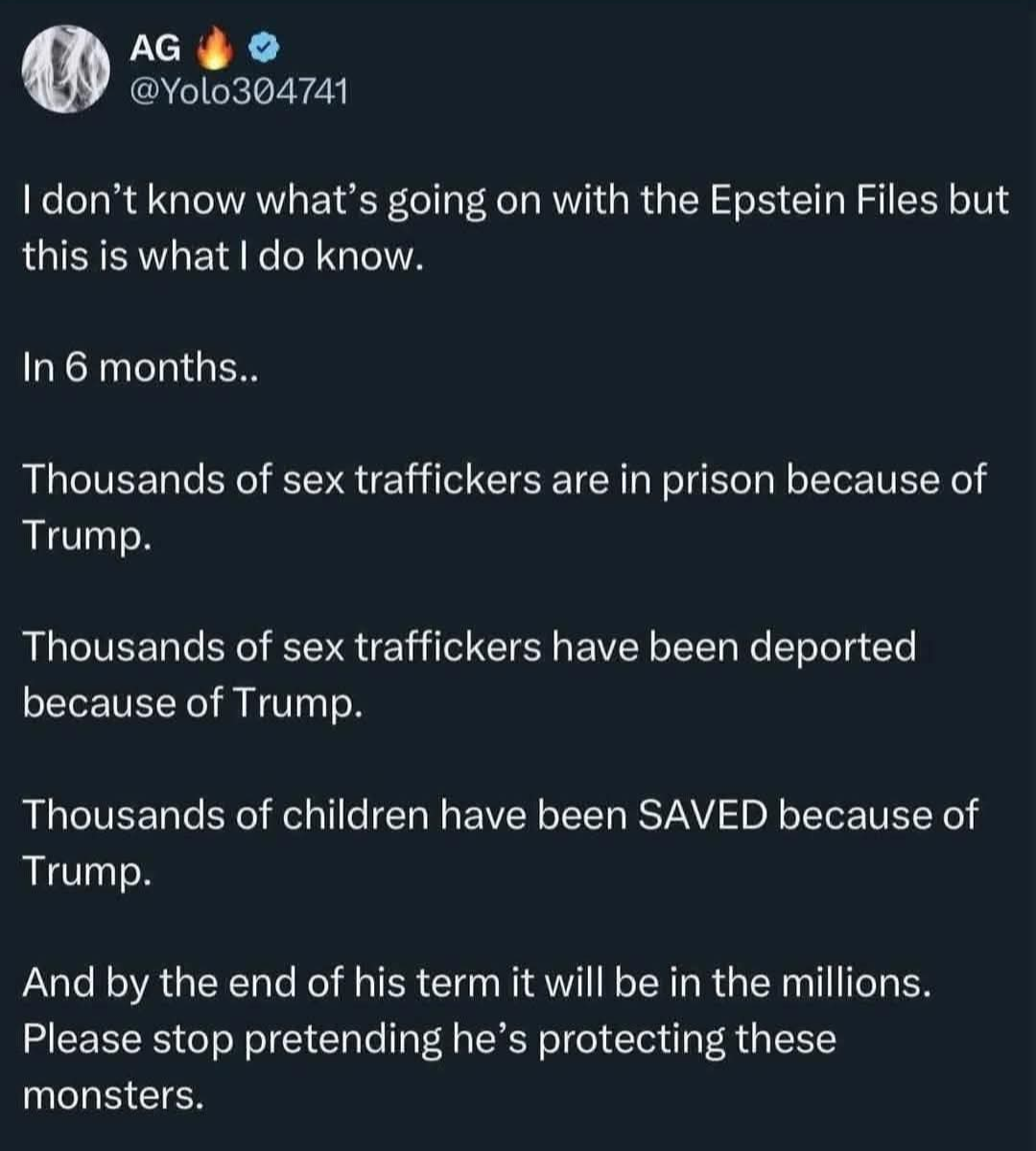Click the "because of Trump." line below deported

tap(193, 703)
